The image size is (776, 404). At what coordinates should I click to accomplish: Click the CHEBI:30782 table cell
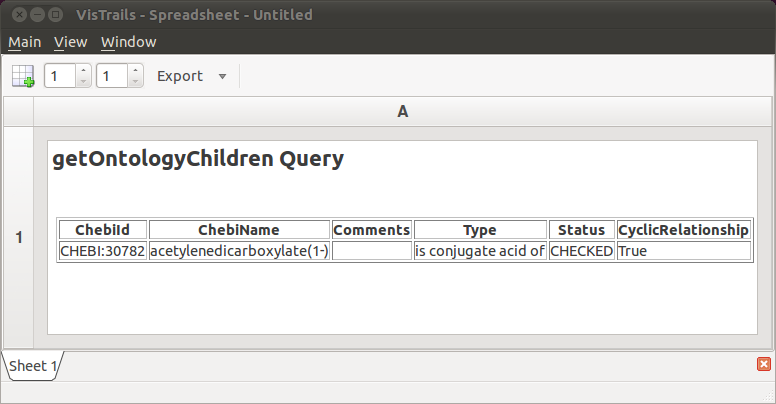pyautogui.click(x=103, y=251)
